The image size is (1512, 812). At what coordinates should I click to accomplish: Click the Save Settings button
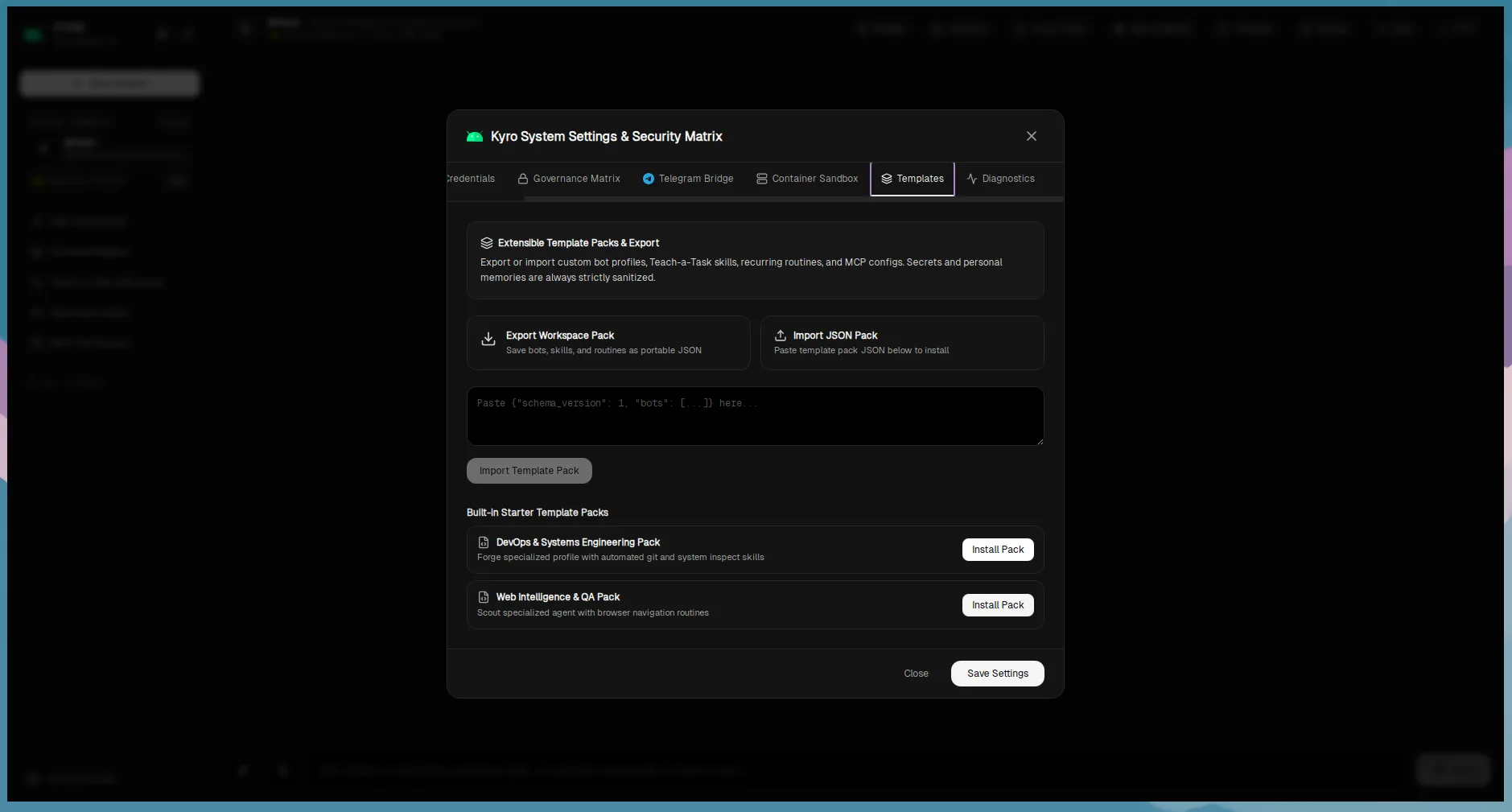click(x=998, y=674)
